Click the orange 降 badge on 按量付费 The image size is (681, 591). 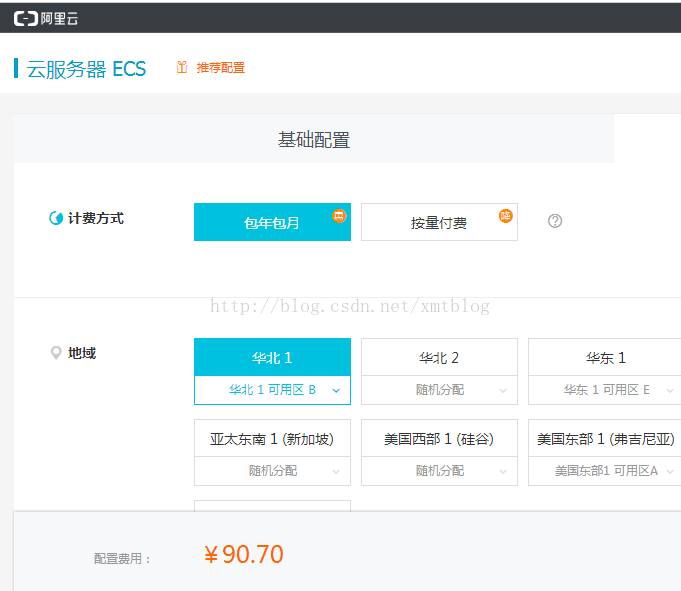pos(506,216)
